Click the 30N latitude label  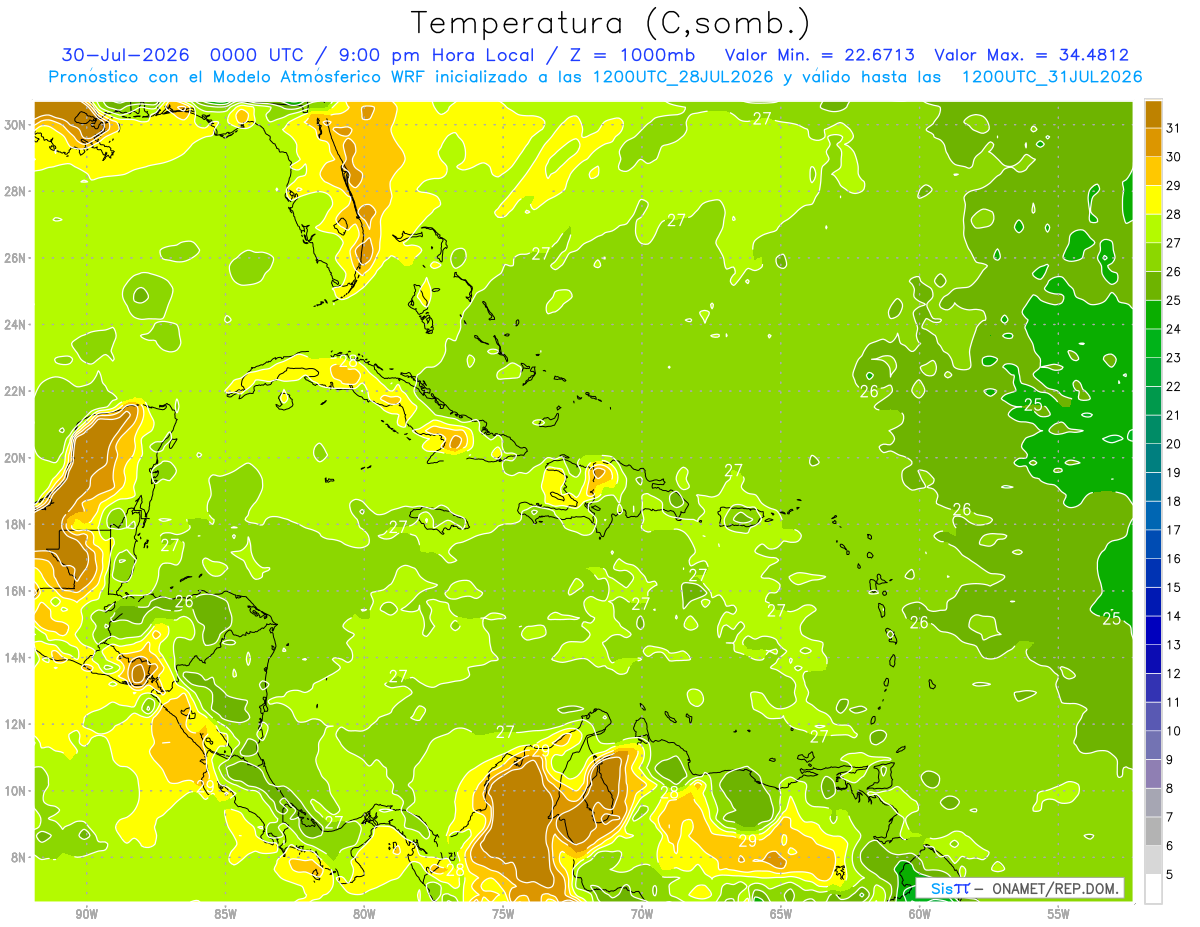click(16, 124)
